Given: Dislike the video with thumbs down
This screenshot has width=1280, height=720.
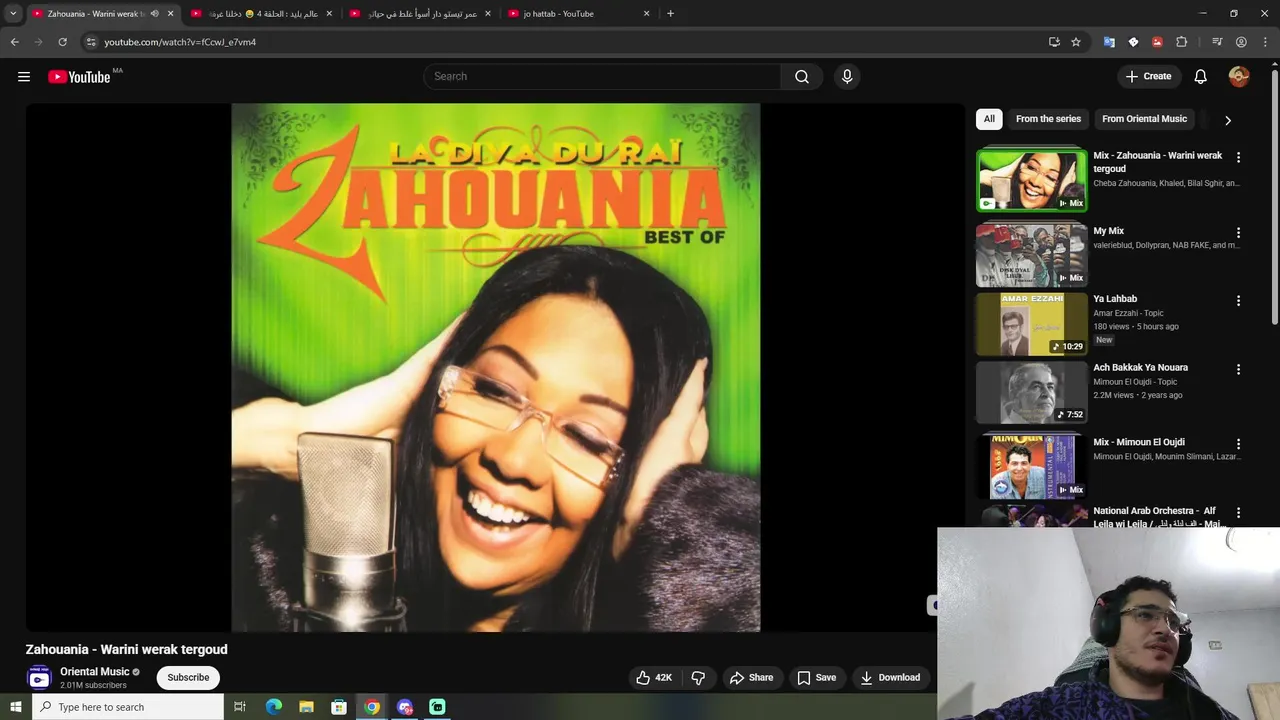Looking at the screenshot, I should (698, 677).
